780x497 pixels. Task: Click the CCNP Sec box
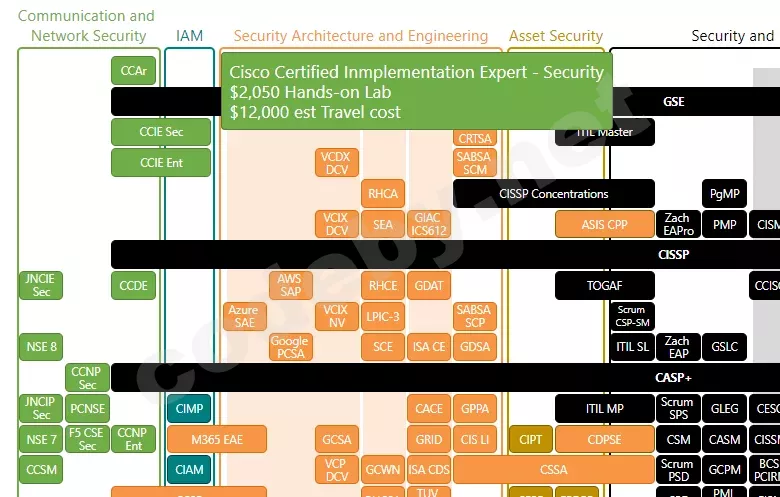[87, 378]
